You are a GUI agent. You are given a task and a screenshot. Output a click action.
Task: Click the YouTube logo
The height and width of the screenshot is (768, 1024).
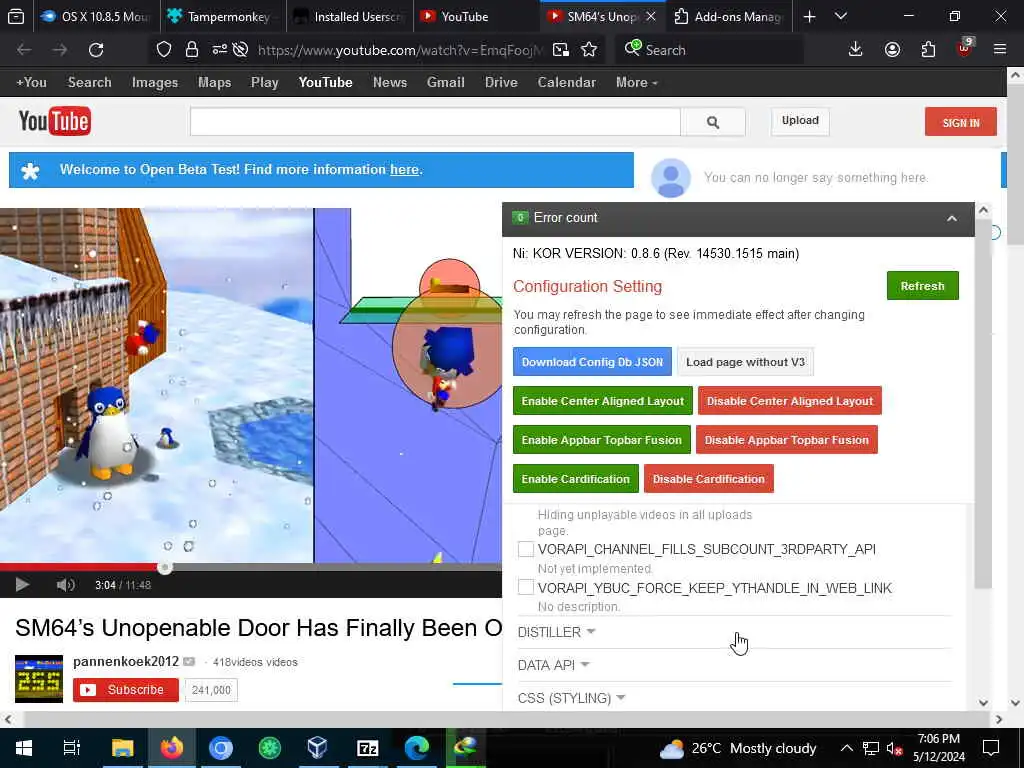coord(54,121)
